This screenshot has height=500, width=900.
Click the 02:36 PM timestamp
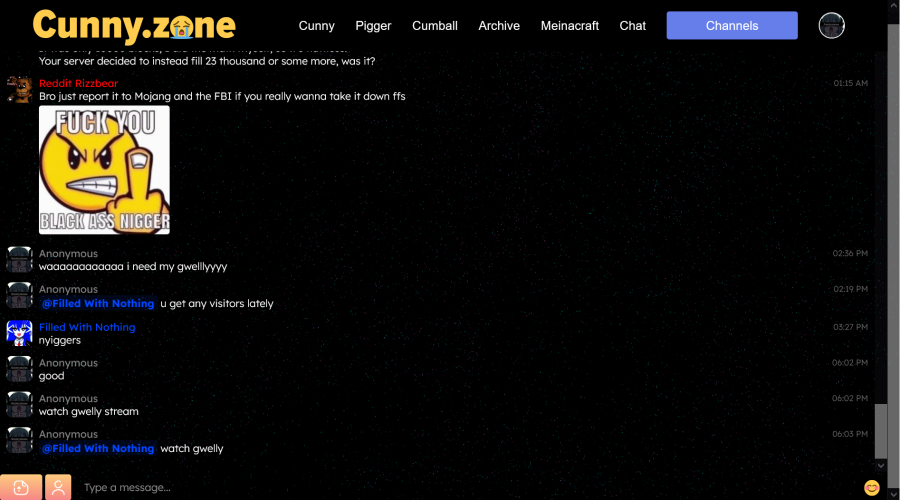850,253
